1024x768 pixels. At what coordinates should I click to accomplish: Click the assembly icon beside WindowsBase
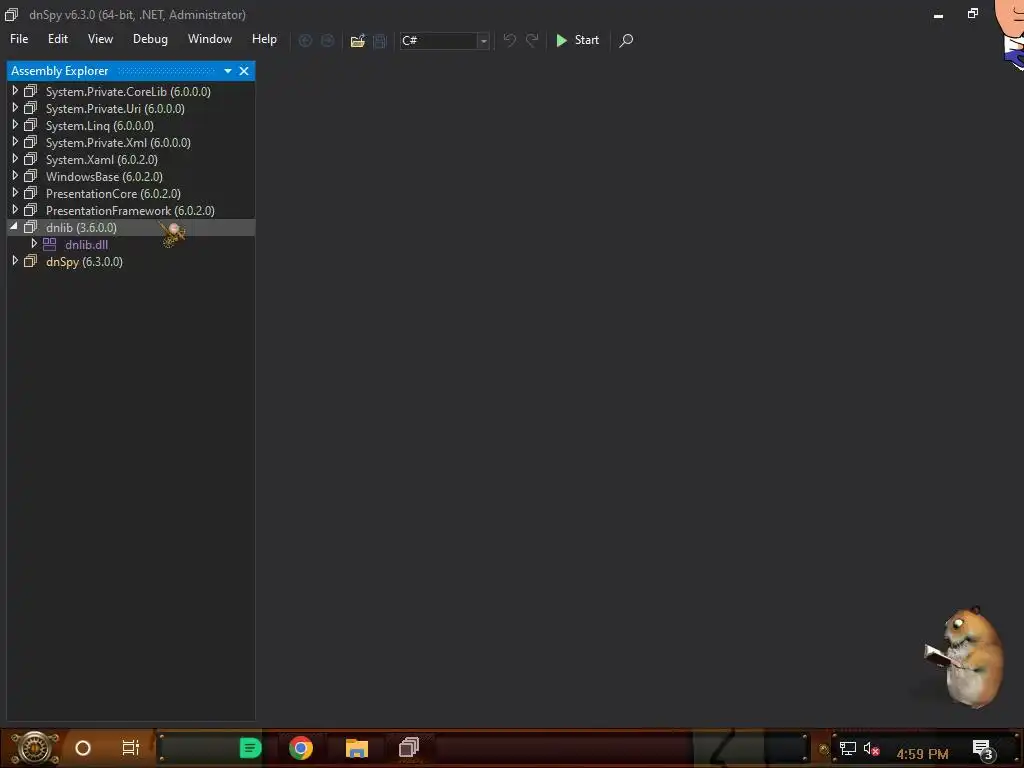tap(31, 176)
